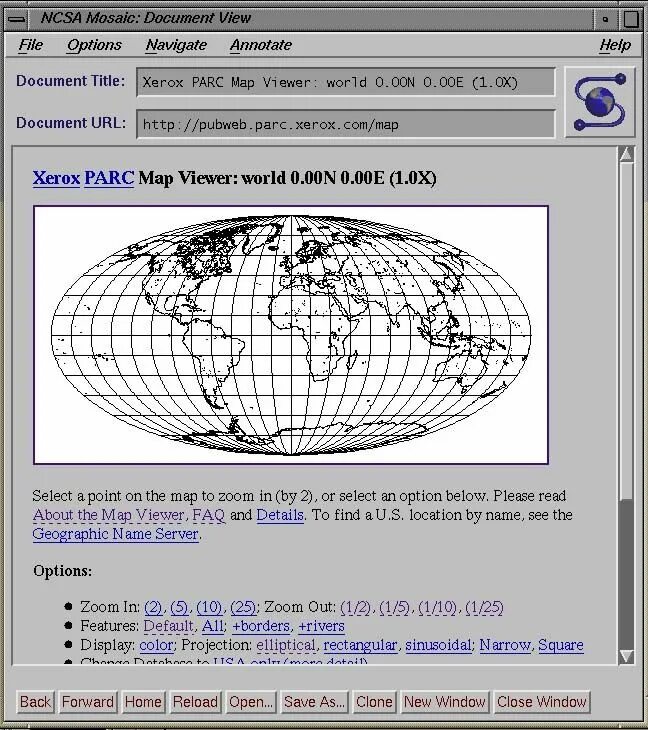This screenshot has height=730, width=648.
Task: Click the maximize button in title bar
Action: 631,19
